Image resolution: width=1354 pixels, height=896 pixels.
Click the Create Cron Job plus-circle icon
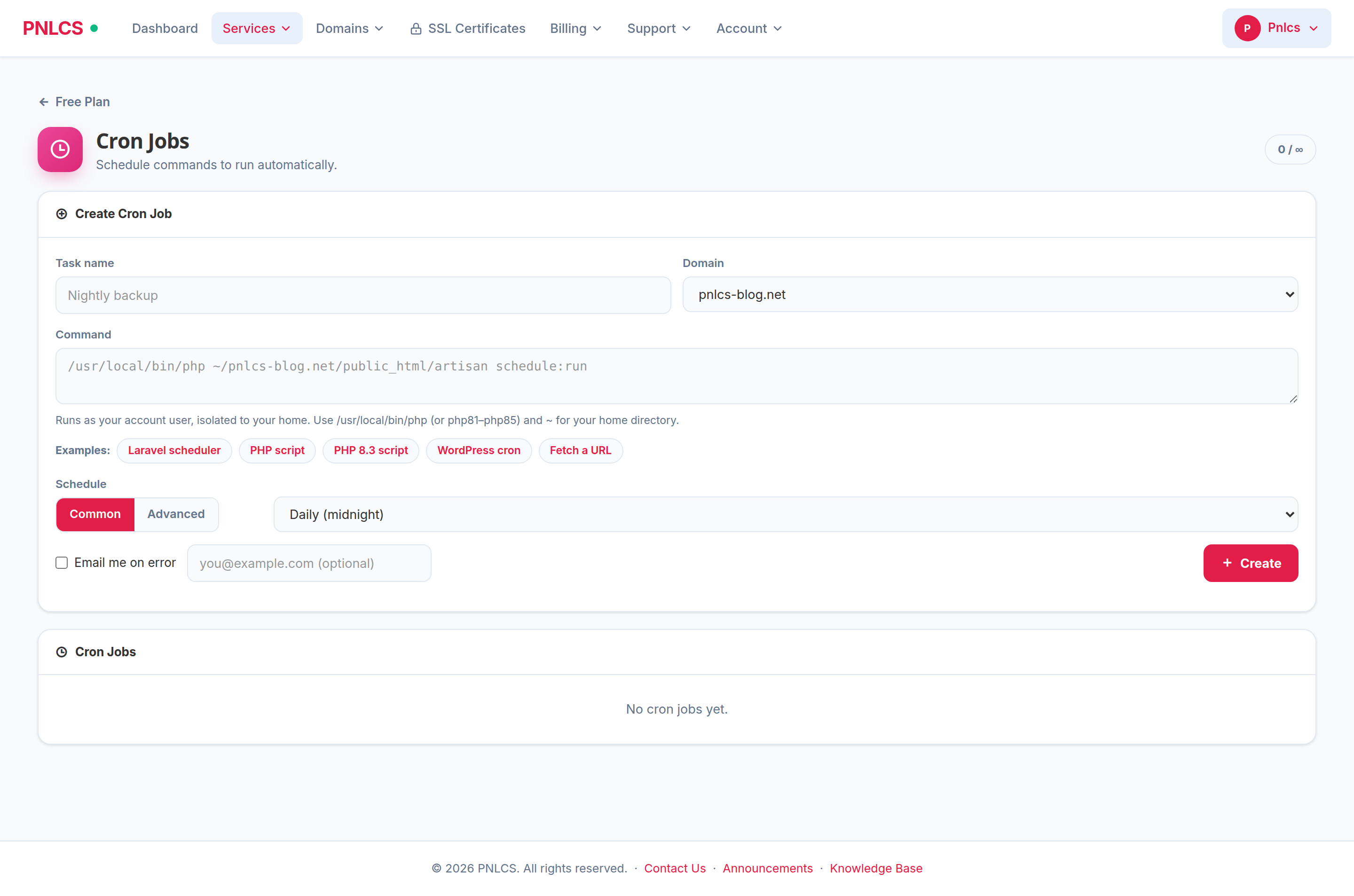[x=62, y=214]
